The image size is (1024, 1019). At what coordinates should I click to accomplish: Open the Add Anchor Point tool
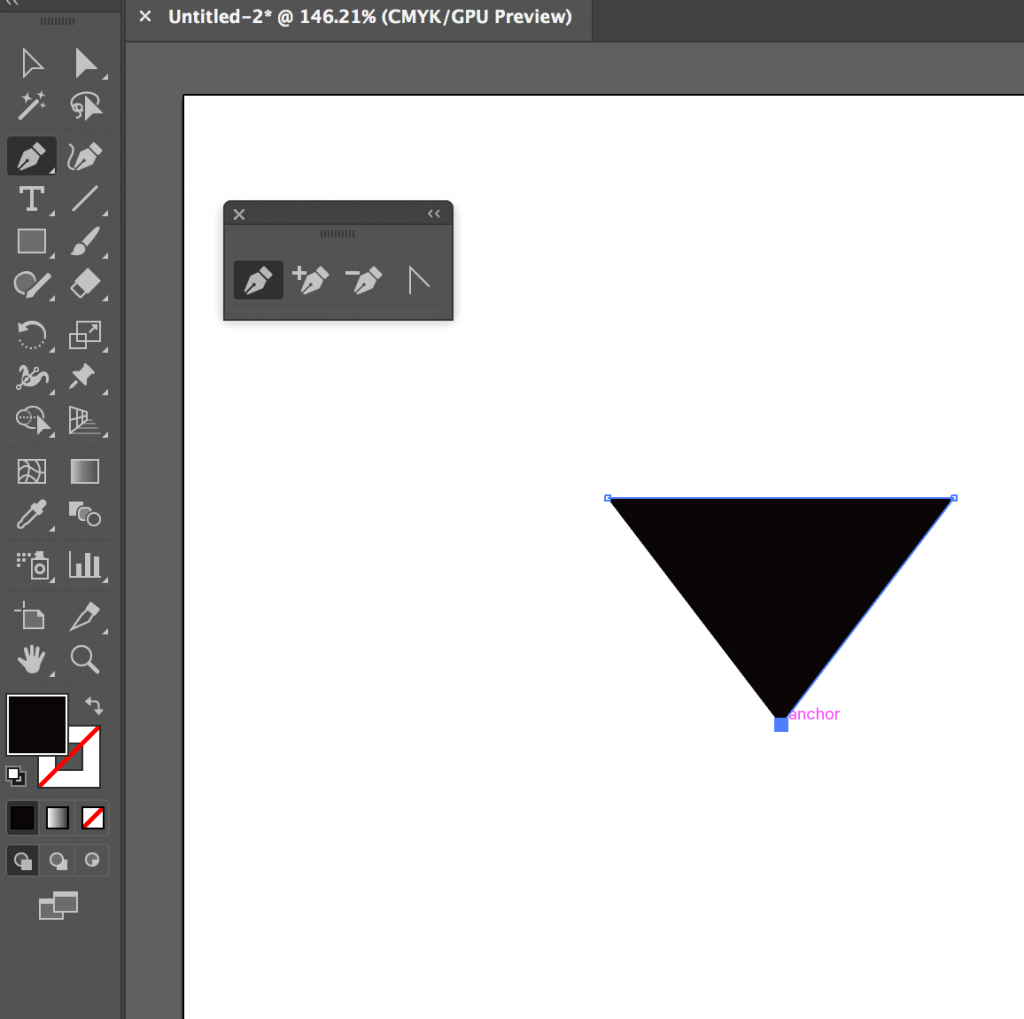pyautogui.click(x=311, y=280)
